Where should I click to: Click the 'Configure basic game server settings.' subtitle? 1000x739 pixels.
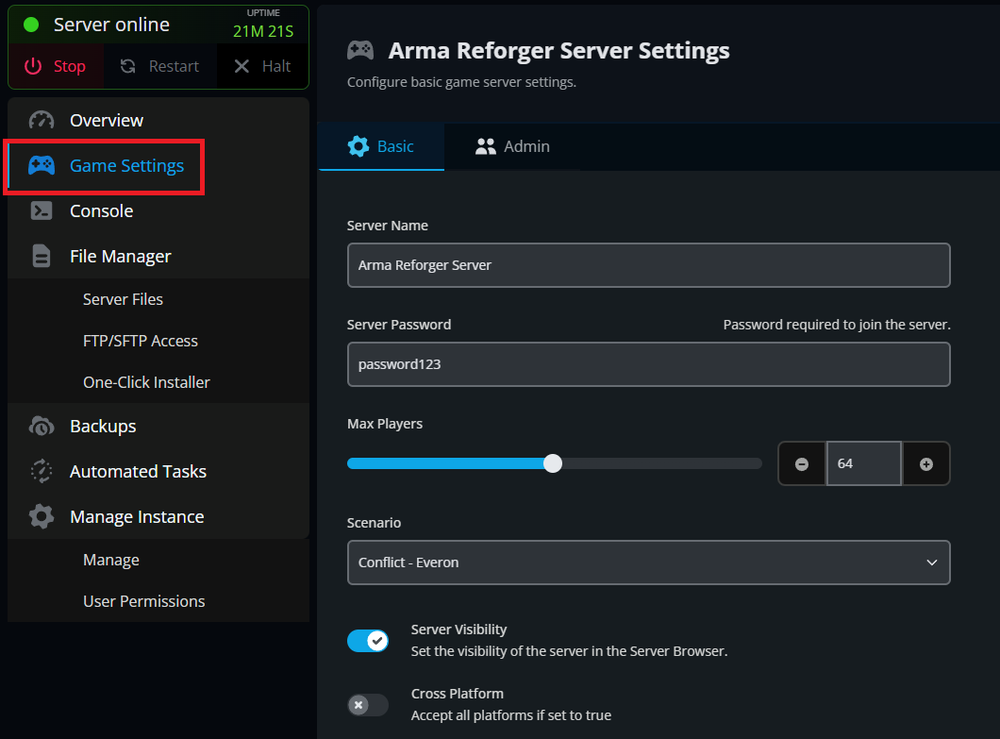[x=461, y=82]
